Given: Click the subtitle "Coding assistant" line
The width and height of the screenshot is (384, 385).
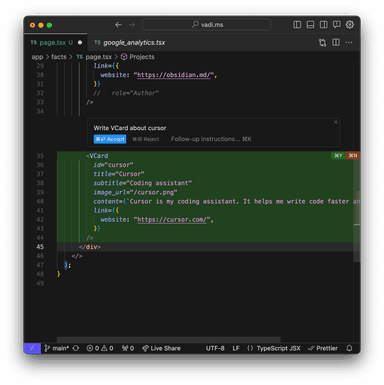Looking at the screenshot, I should click(143, 183).
